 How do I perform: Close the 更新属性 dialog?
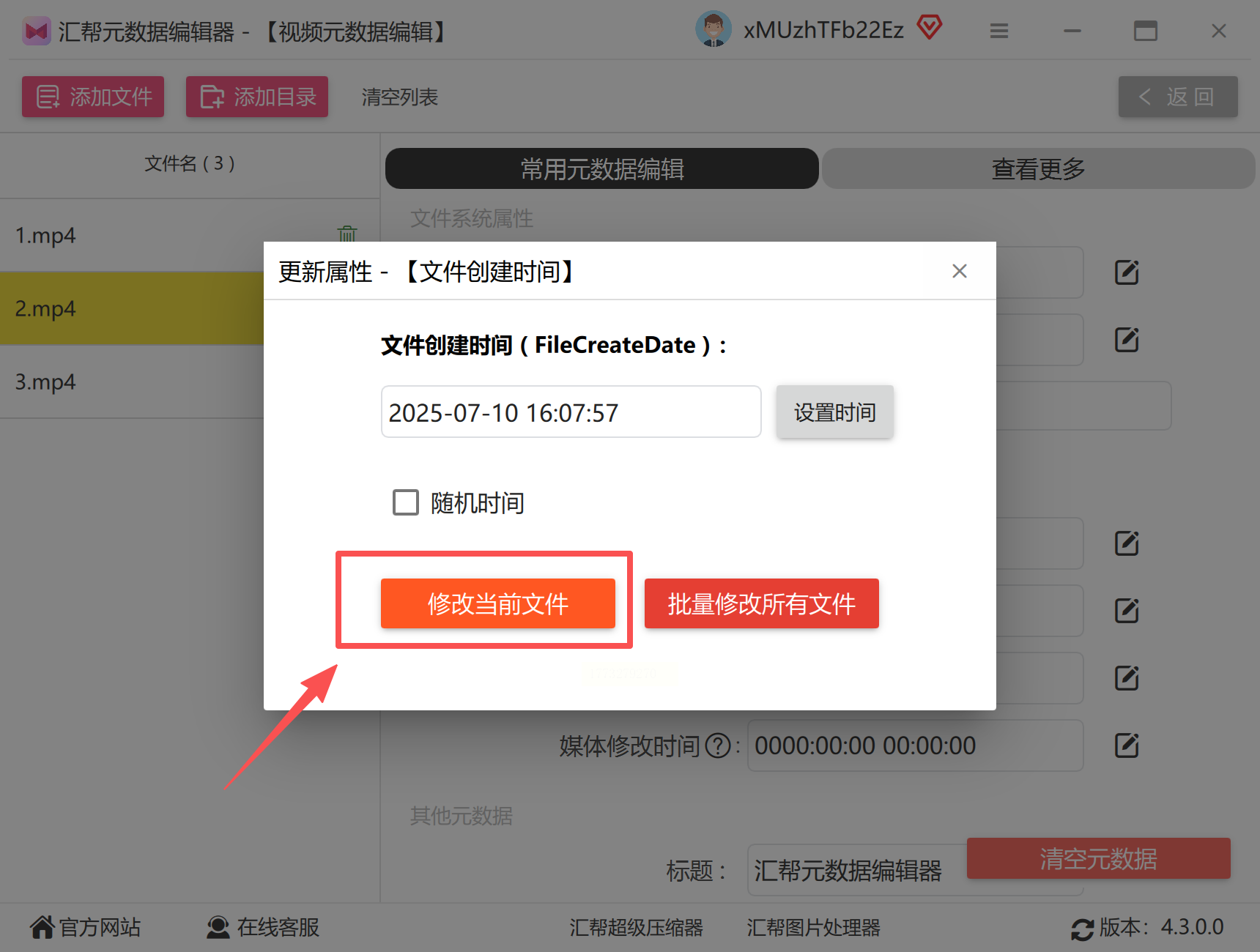960,271
